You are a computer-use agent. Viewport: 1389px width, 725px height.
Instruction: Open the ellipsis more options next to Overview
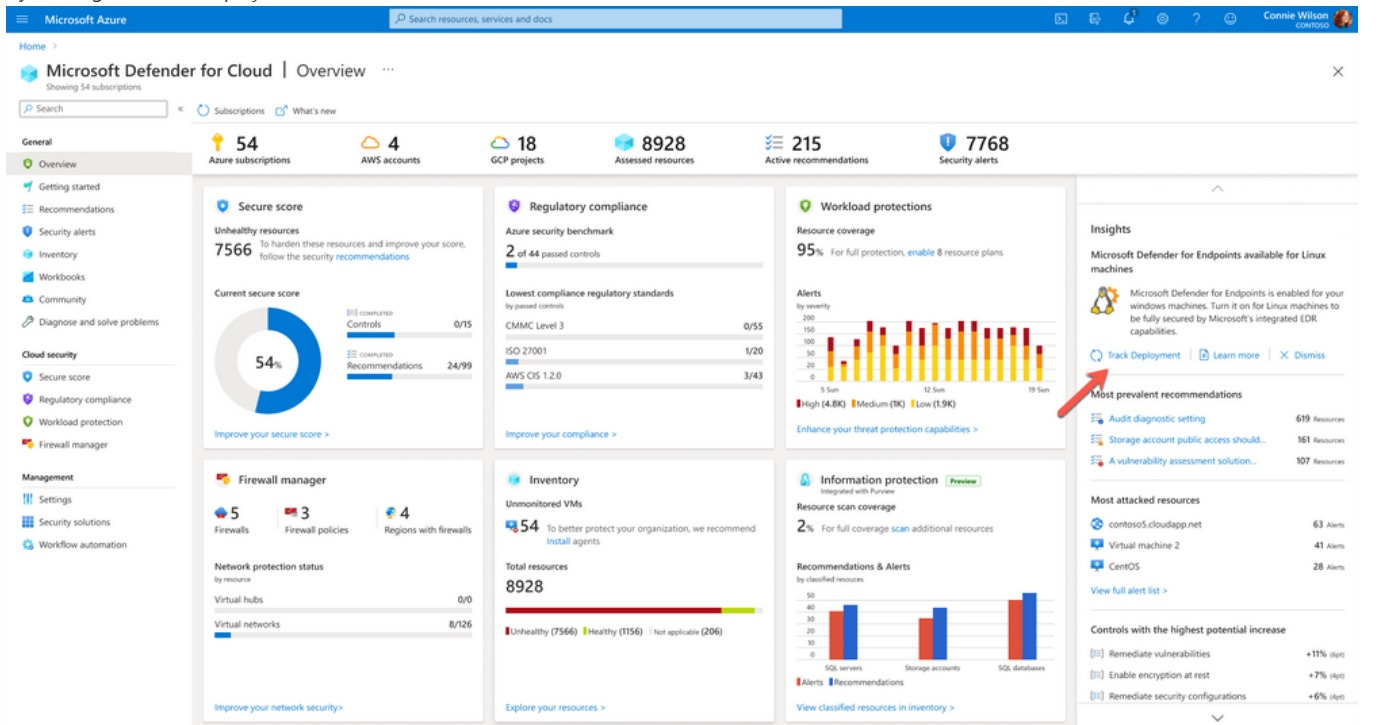click(388, 70)
